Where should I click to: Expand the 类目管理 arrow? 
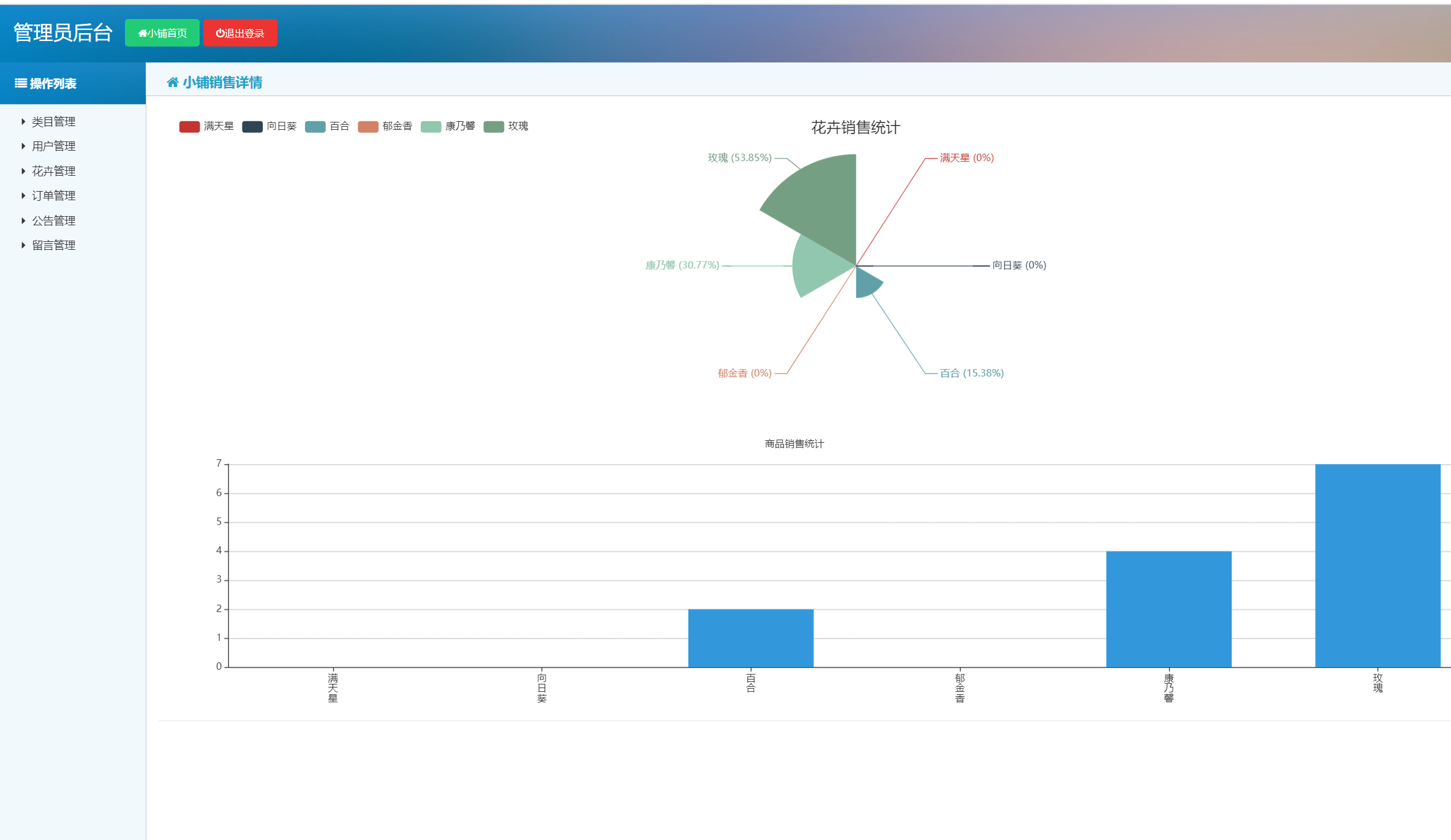click(x=23, y=122)
